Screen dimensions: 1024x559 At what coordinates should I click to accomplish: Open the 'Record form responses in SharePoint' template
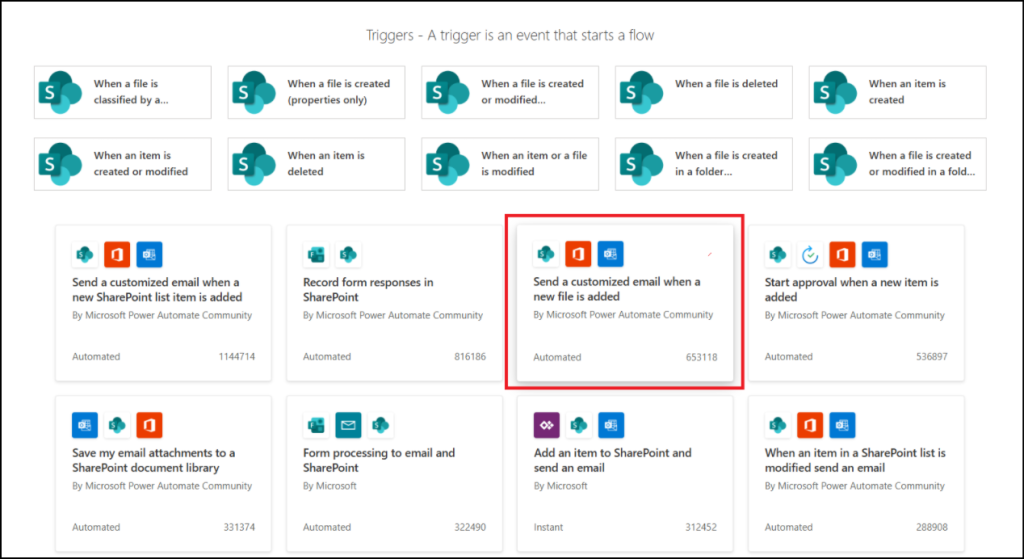[x=394, y=303]
